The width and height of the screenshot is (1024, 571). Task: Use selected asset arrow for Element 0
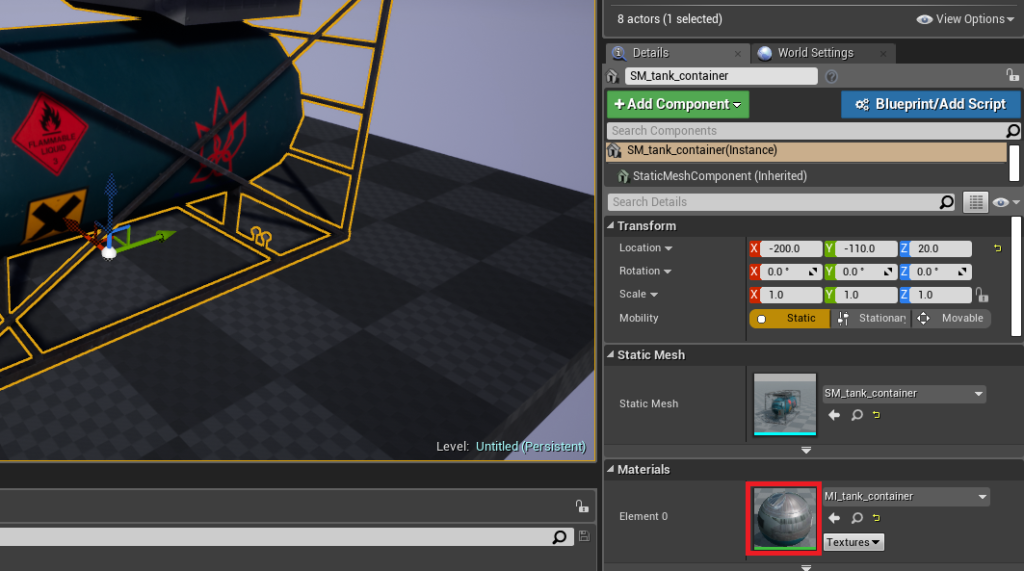(x=834, y=519)
